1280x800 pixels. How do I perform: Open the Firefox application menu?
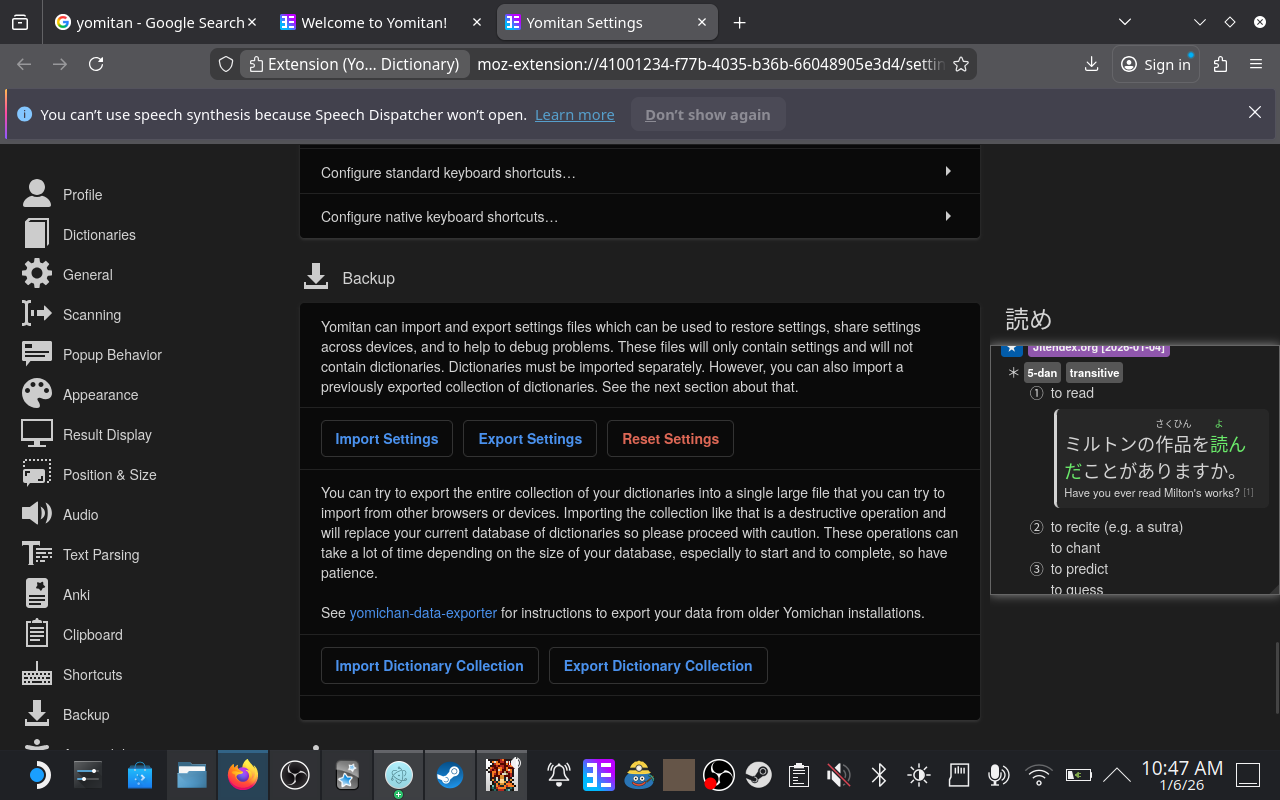click(x=1257, y=64)
